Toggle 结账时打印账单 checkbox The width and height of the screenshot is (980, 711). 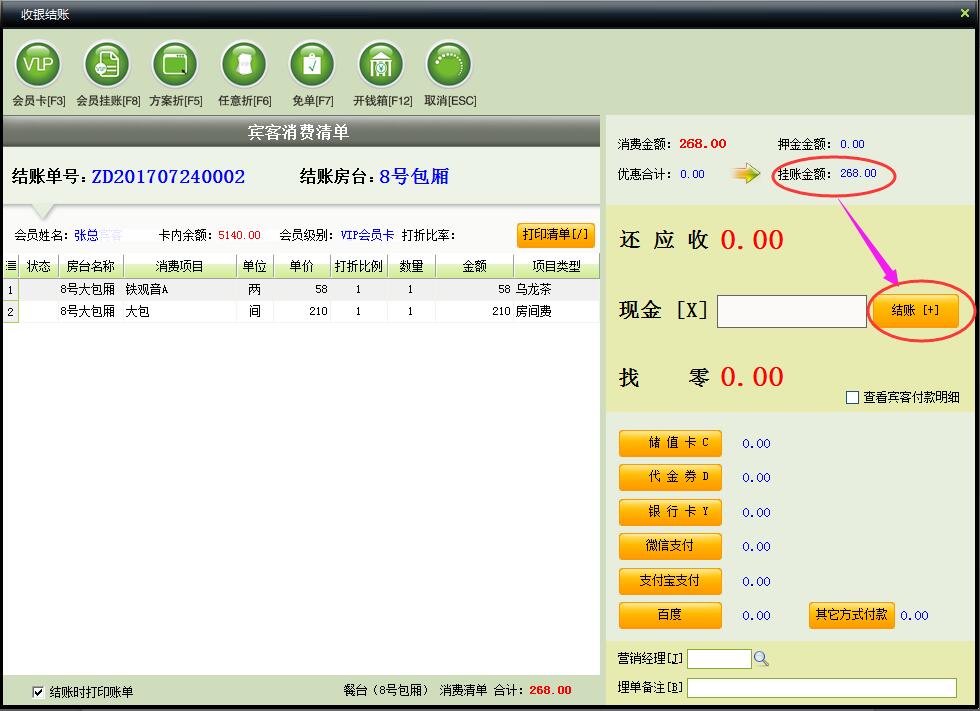pyautogui.click(x=38, y=692)
